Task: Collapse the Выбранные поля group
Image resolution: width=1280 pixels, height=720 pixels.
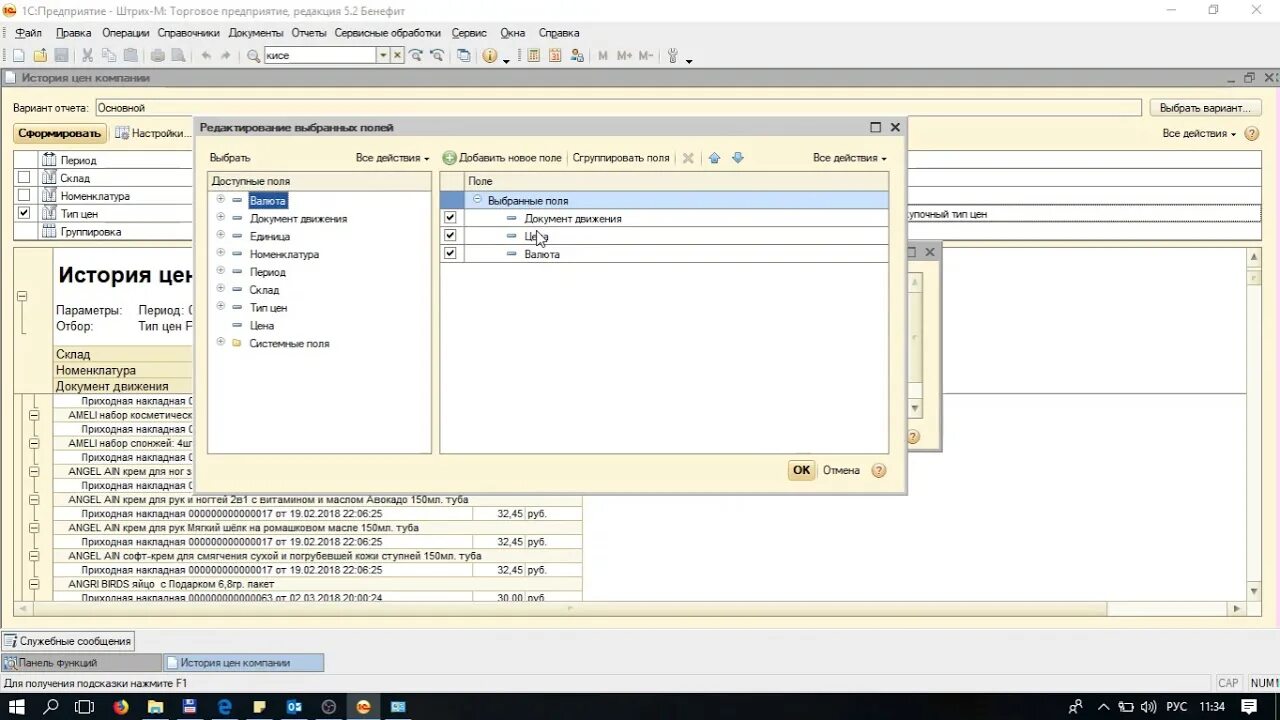Action: pos(477,200)
